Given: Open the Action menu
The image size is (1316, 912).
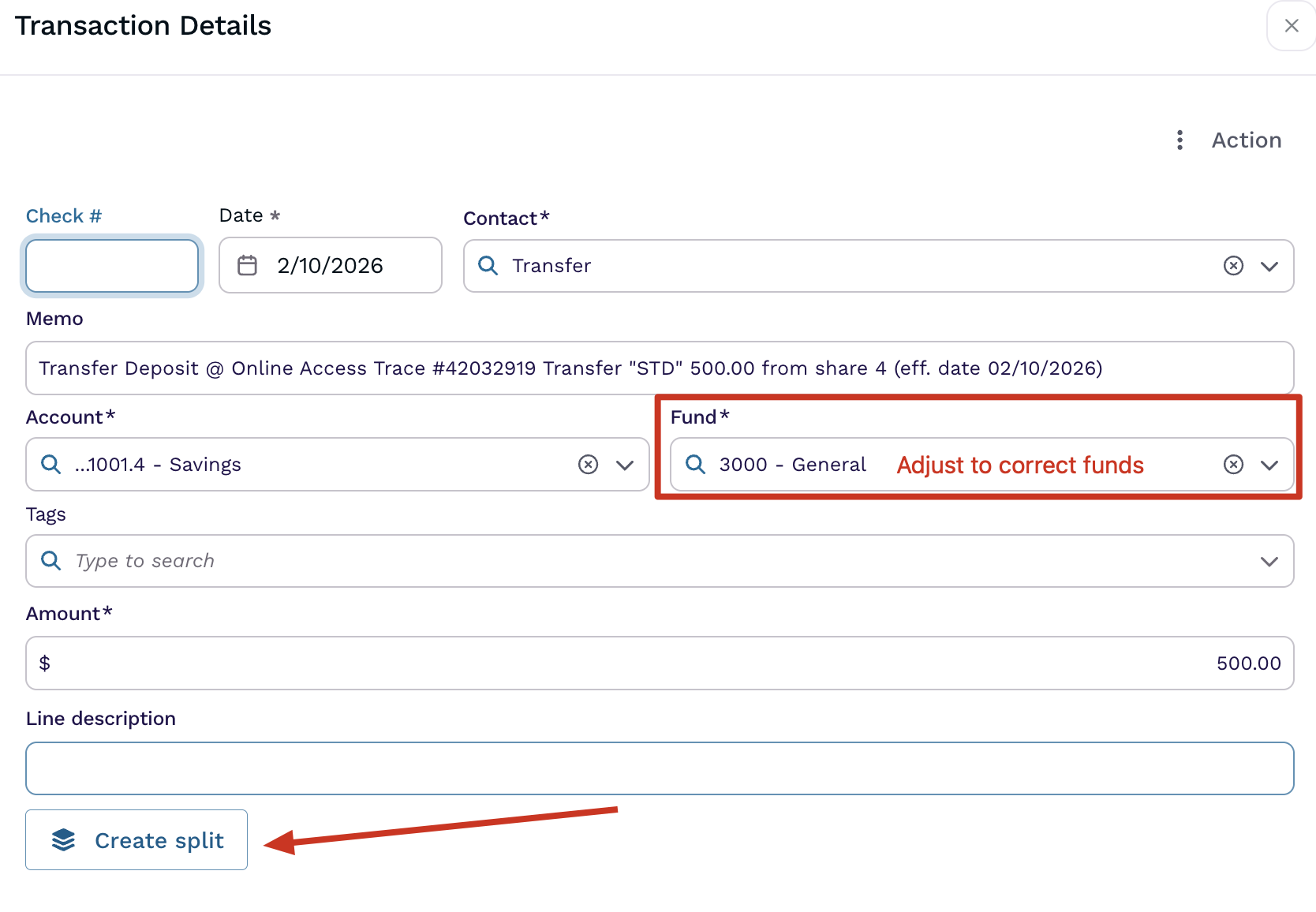Looking at the screenshot, I should (x=1246, y=140).
